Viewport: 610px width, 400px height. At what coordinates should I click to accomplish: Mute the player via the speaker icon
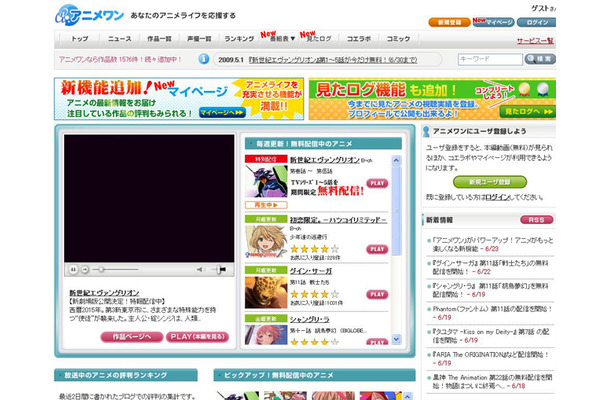point(200,269)
